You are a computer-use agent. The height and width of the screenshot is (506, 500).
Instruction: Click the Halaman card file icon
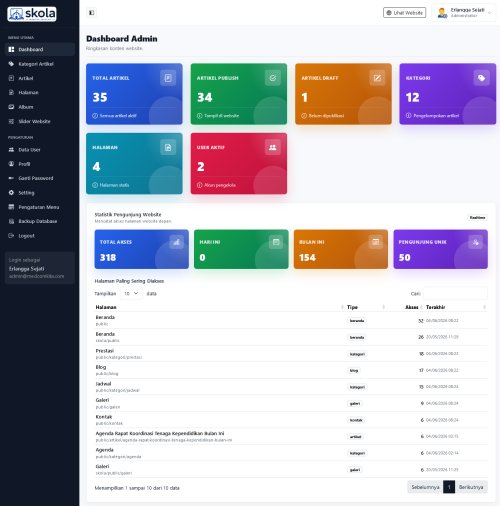(168, 147)
